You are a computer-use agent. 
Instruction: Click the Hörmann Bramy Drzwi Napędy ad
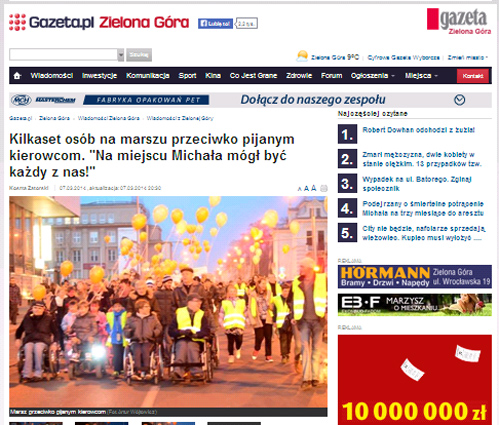tap(415, 276)
